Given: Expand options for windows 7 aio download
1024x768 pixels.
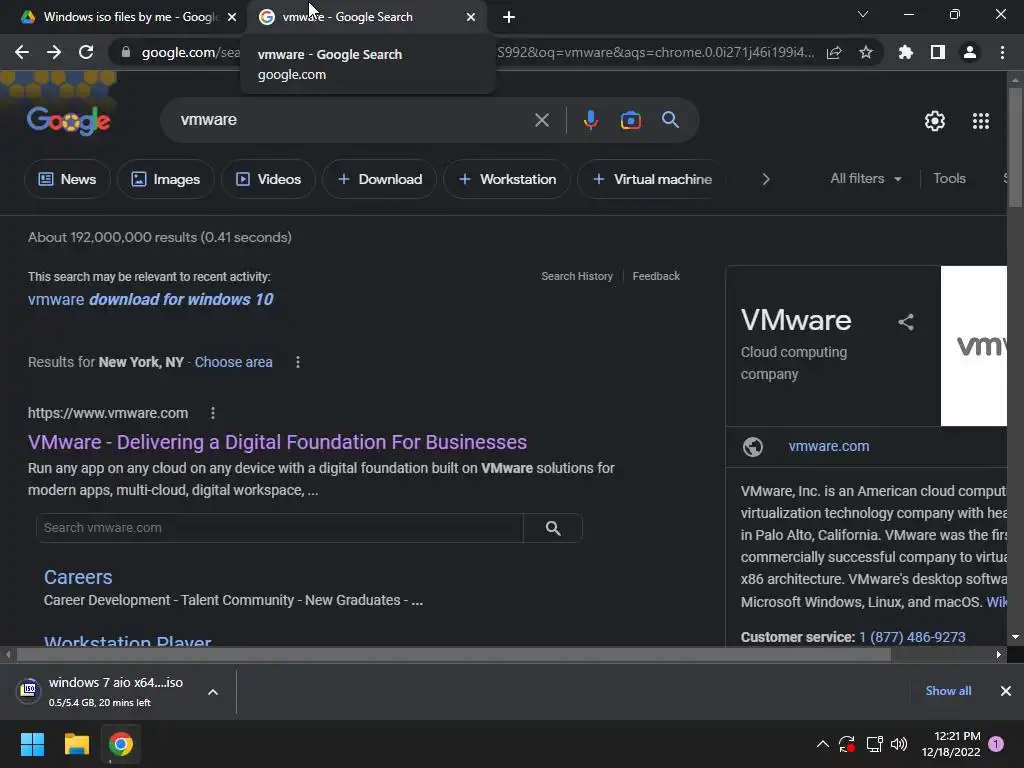Looking at the screenshot, I should pyautogui.click(x=213, y=692).
